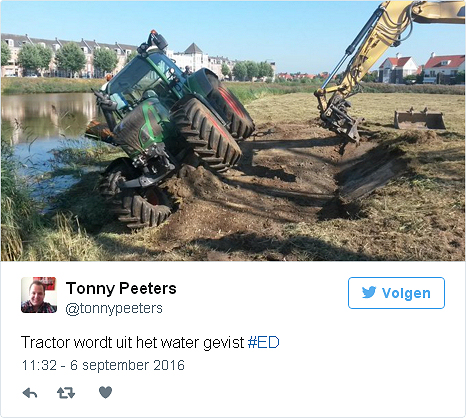Open the Tonny Peeters display name link
This screenshot has height=418, width=466.
121,288
